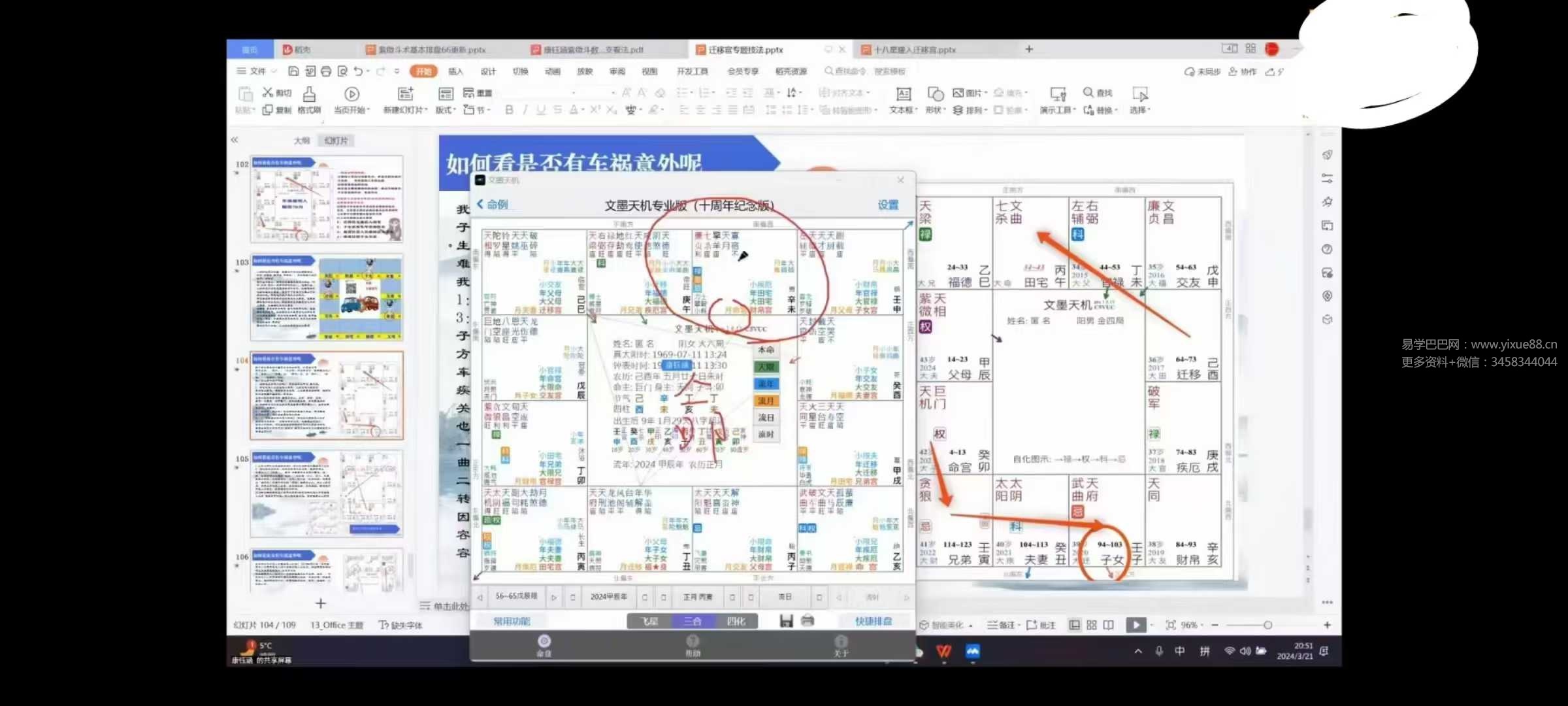Select the 三合 mode segment
1568x706 pixels.
click(693, 621)
